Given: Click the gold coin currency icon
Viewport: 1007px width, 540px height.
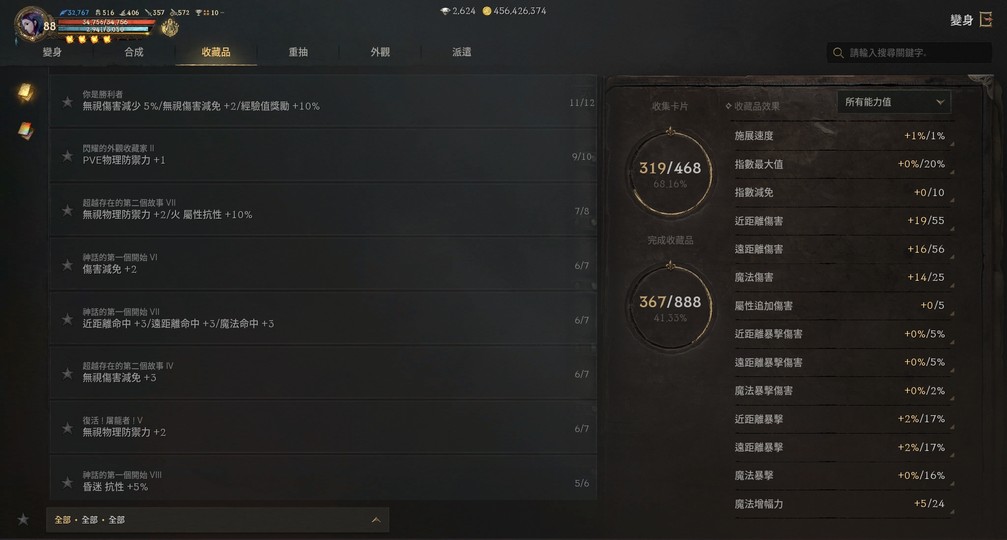Looking at the screenshot, I should point(487,11).
